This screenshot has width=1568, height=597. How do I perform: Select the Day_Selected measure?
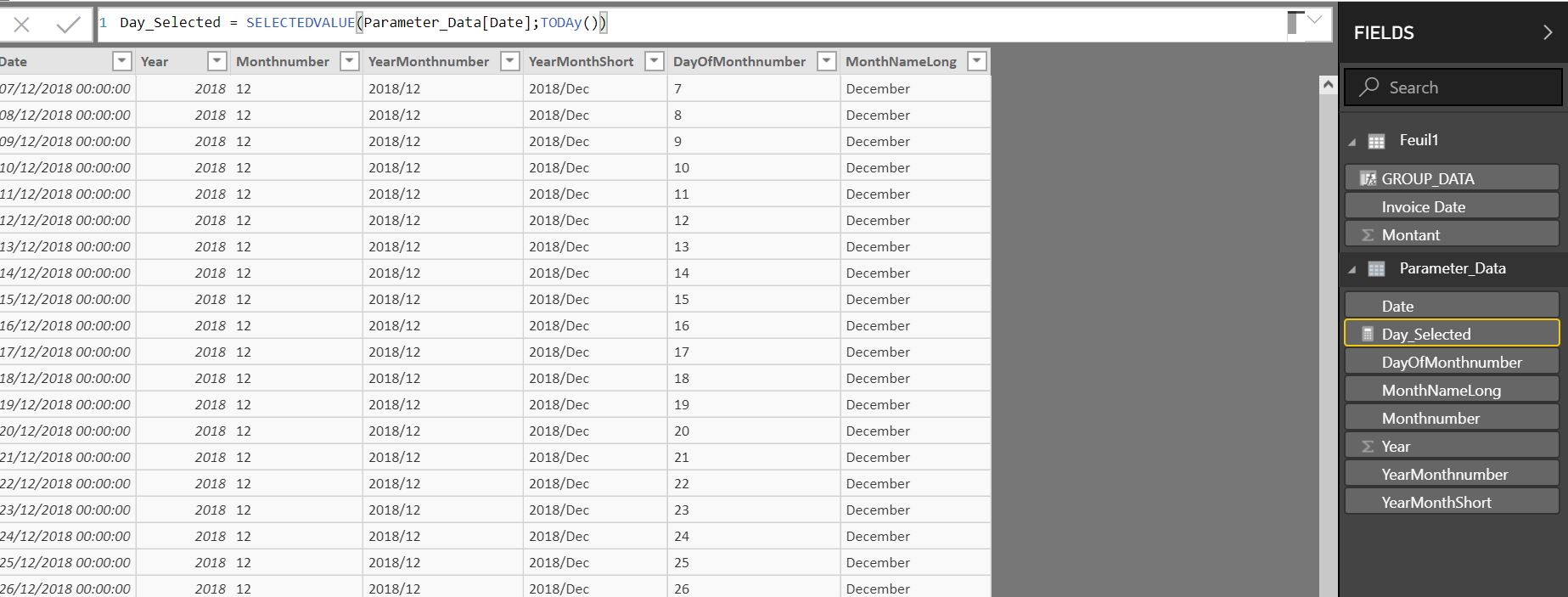(1452, 334)
